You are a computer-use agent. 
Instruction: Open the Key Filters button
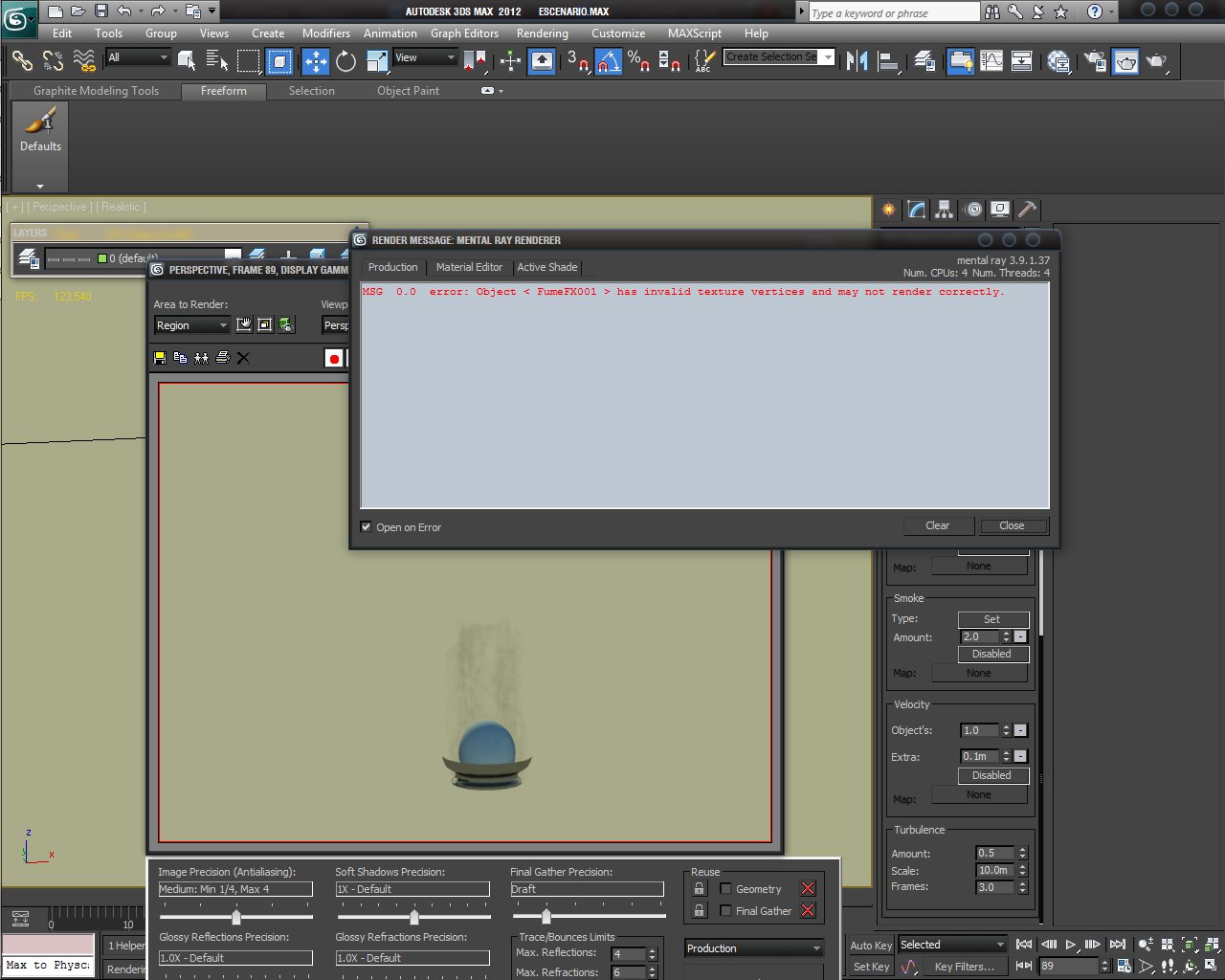click(965, 967)
